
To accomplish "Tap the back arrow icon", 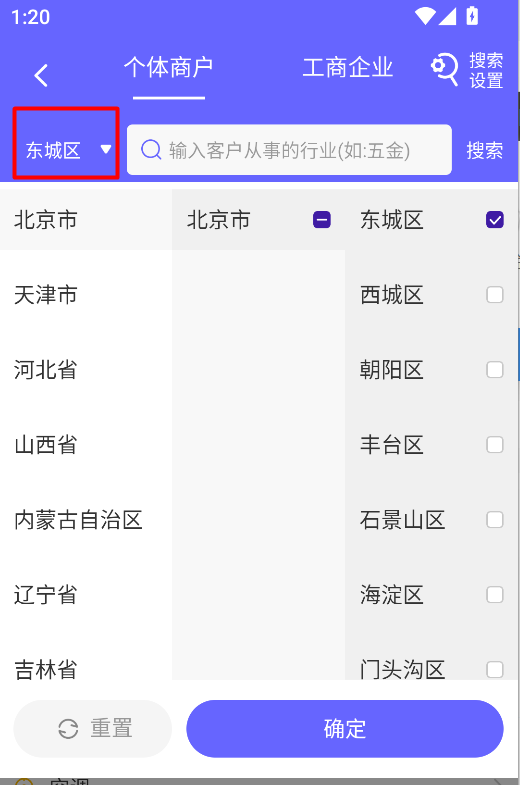I will pos(41,76).
